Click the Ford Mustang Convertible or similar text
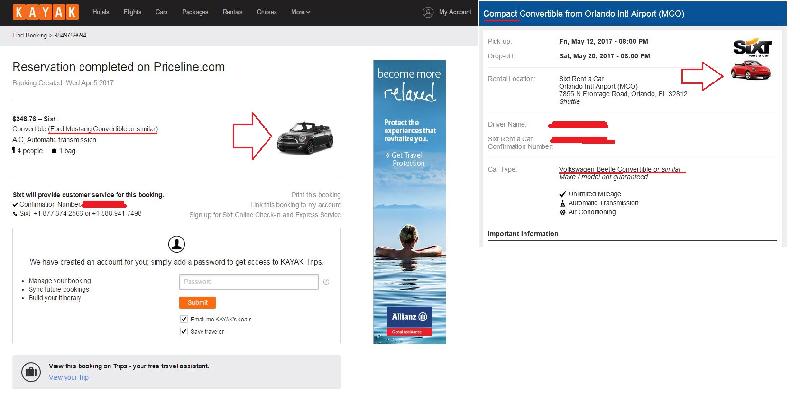The height and width of the screenshot is (393, 800). [103, 129]
